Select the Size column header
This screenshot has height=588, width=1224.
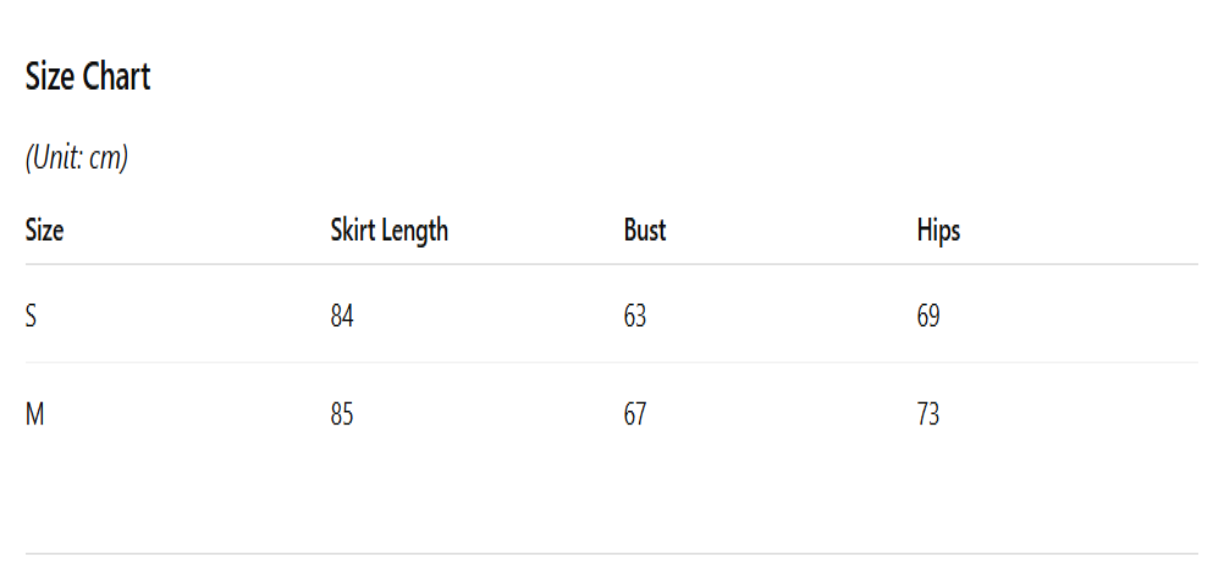click(44, 231)
